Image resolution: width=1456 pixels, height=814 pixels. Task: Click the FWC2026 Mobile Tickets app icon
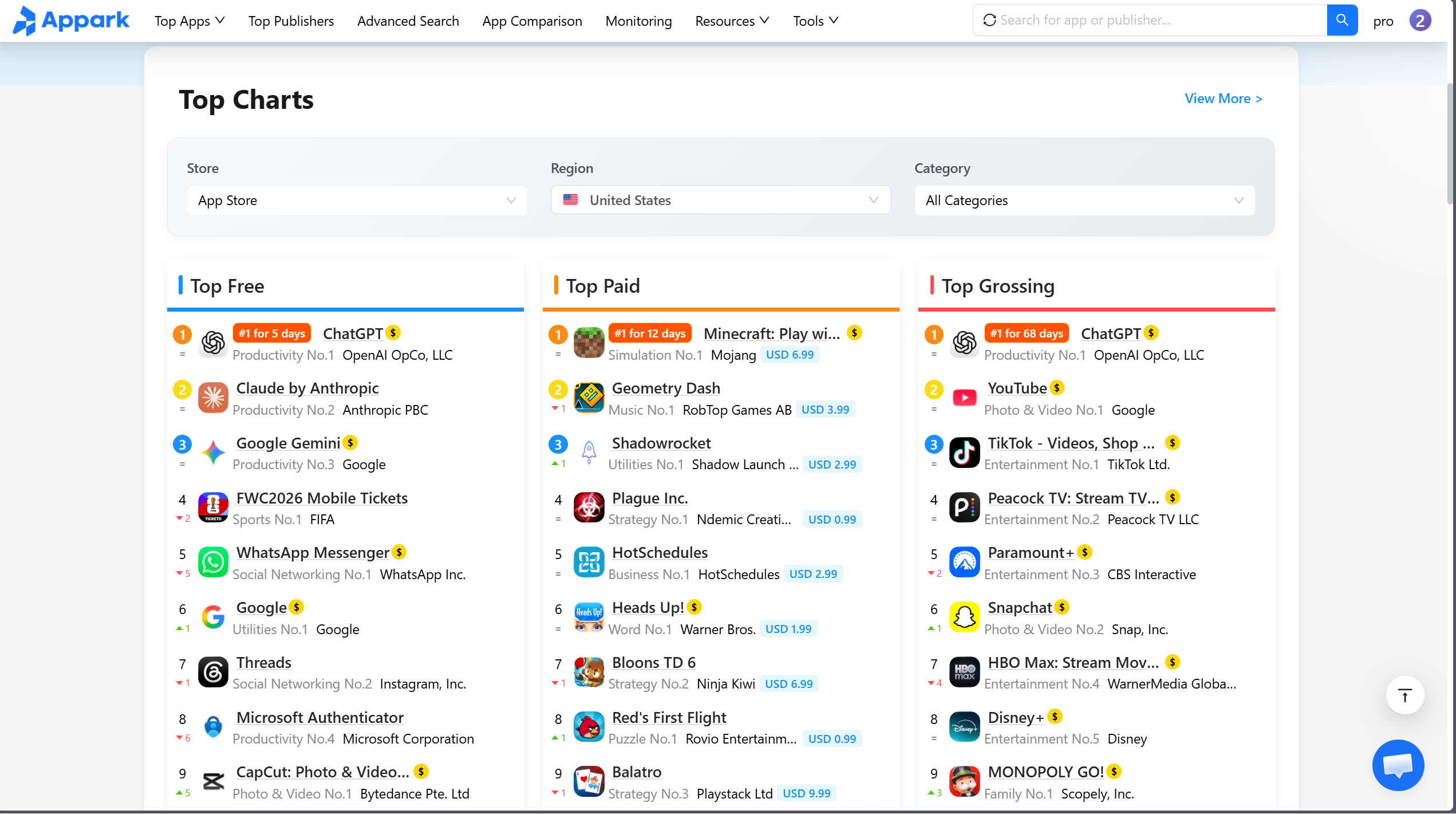point(213,508)
